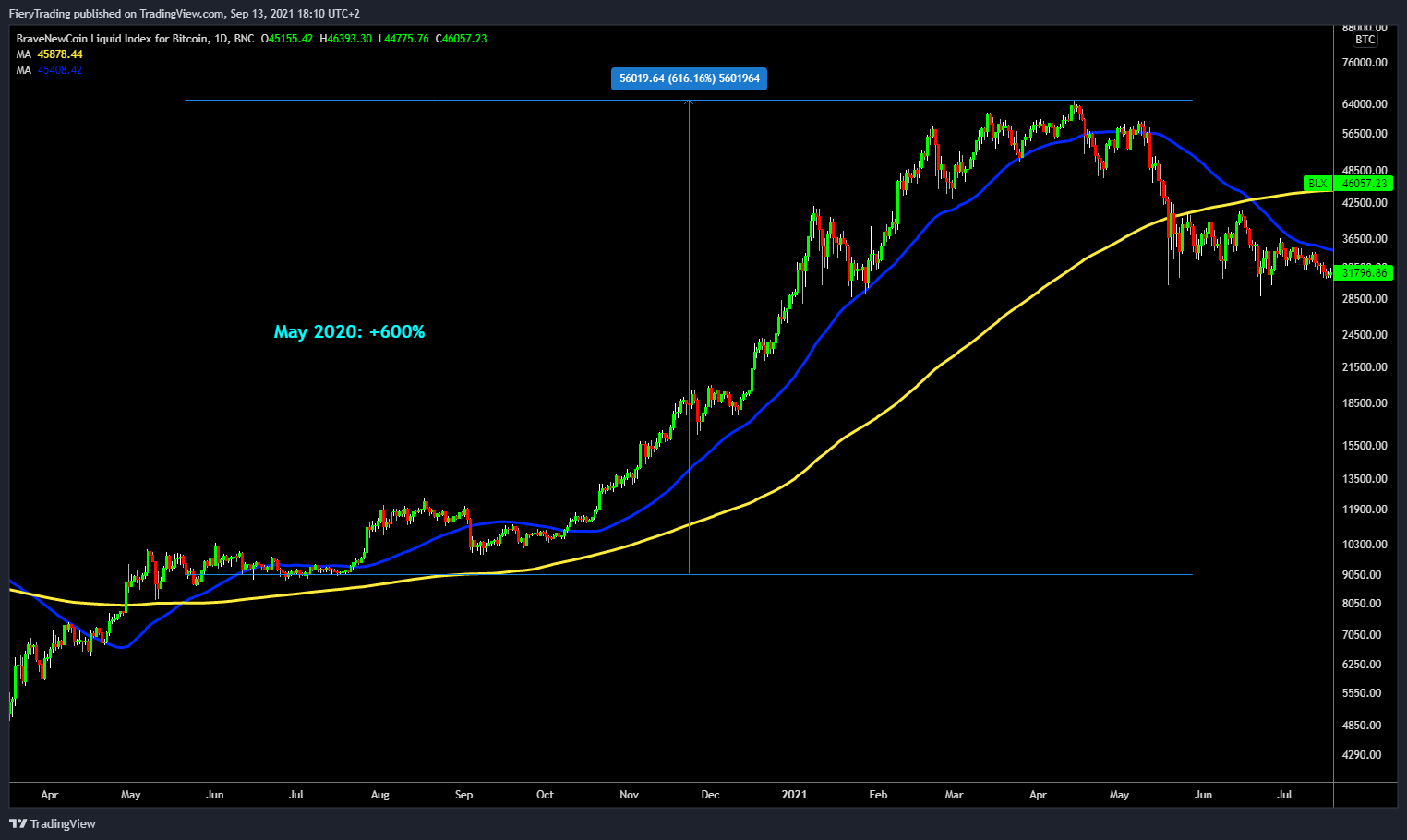
Task: Click the 48500.00 price axis label
Action: tap(1365, 171)
